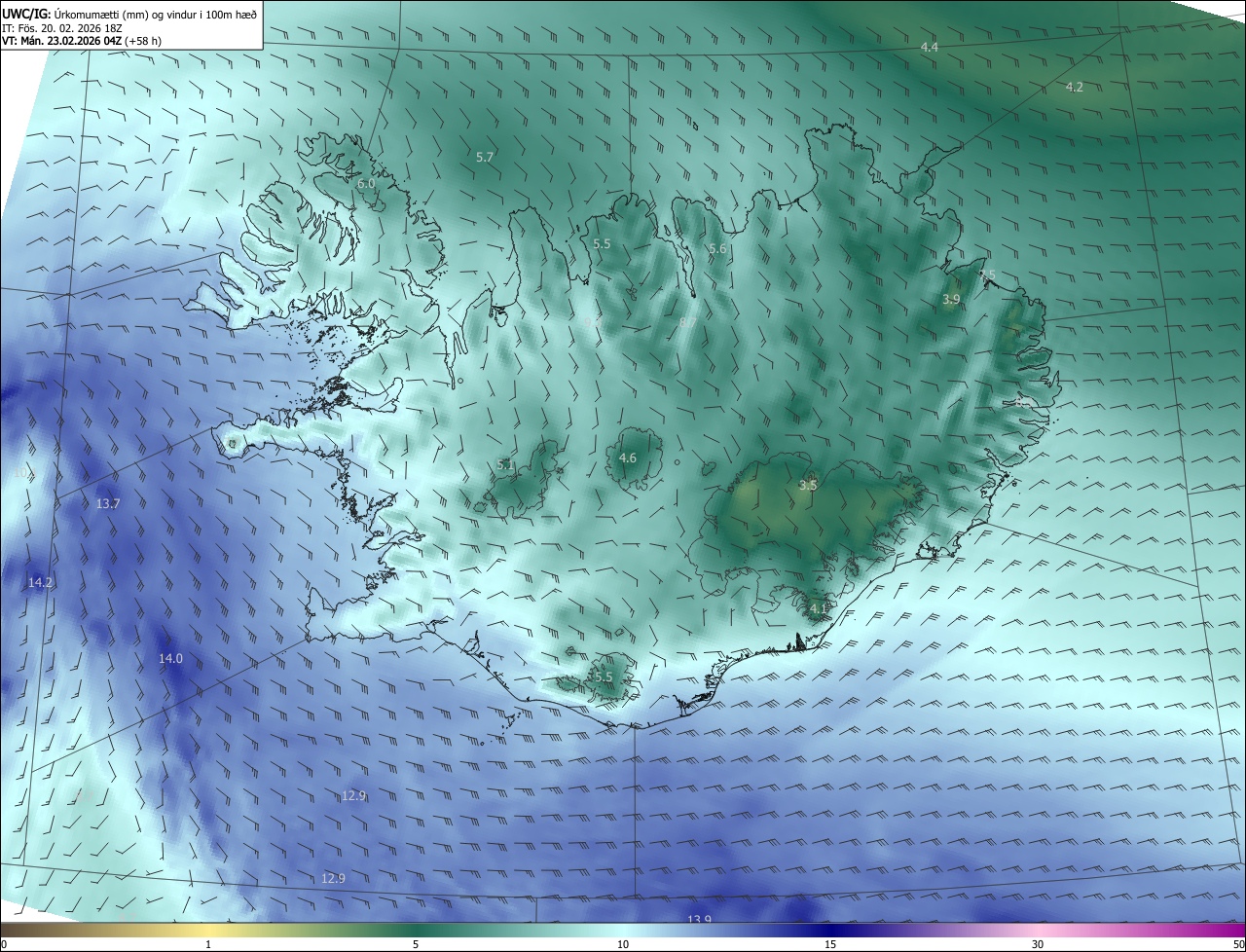Select the 4.1 value near south coast

[818, 609]
